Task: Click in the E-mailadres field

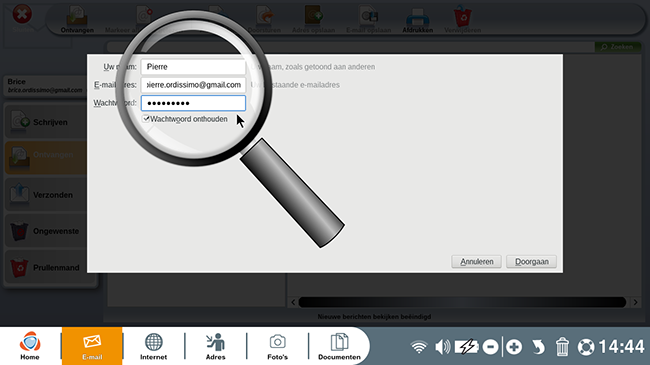Action: [x=193, y=85]
